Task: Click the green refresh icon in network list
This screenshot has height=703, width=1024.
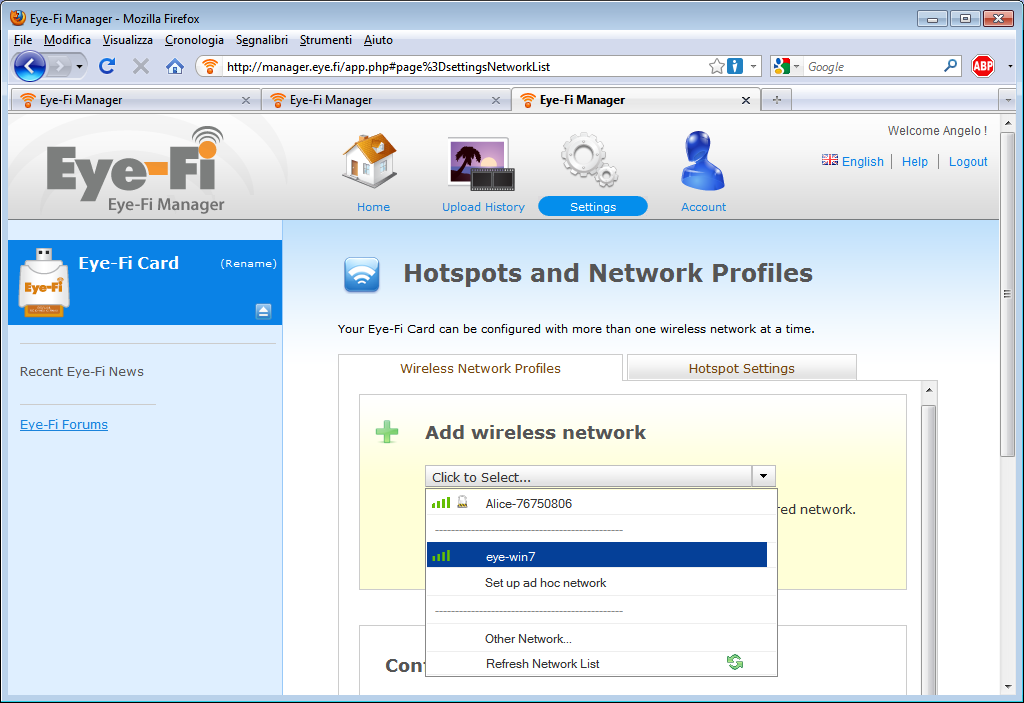Action: pyautogui.click(x=735, y=662)
